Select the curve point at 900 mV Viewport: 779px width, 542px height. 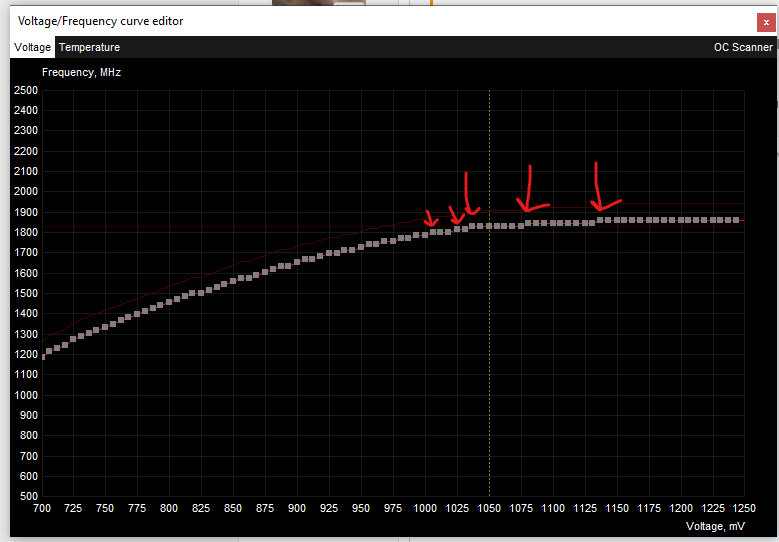click(x=297, y=261)
